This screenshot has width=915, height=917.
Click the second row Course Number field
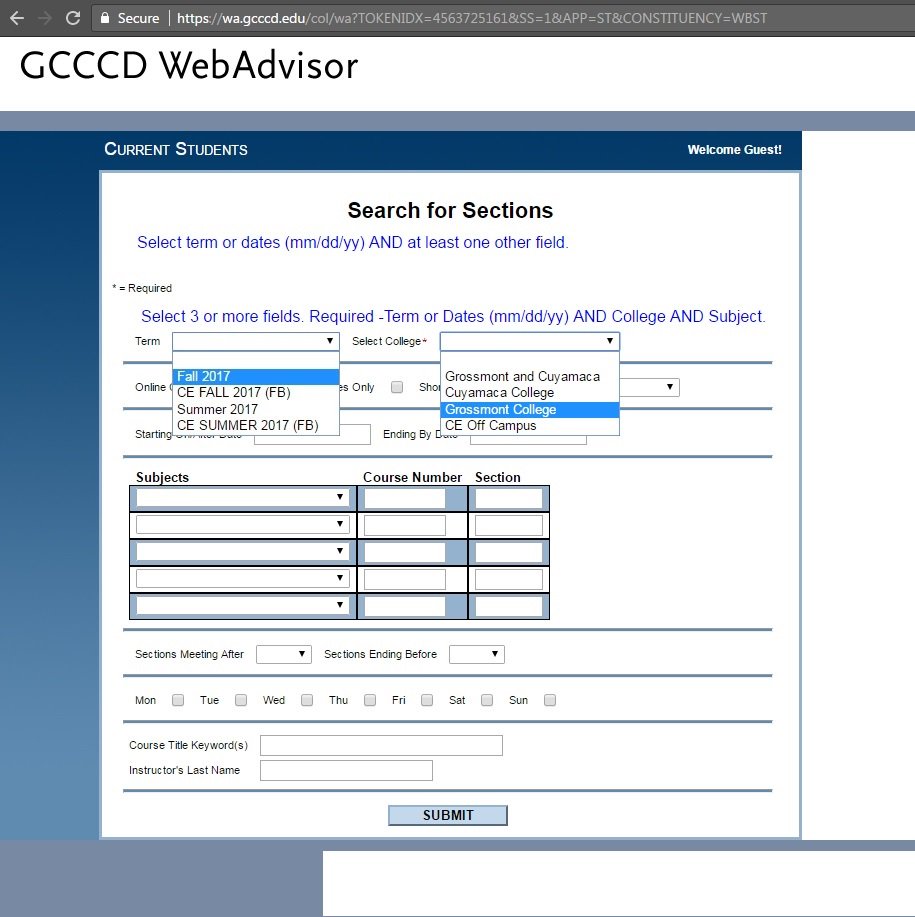405,525
